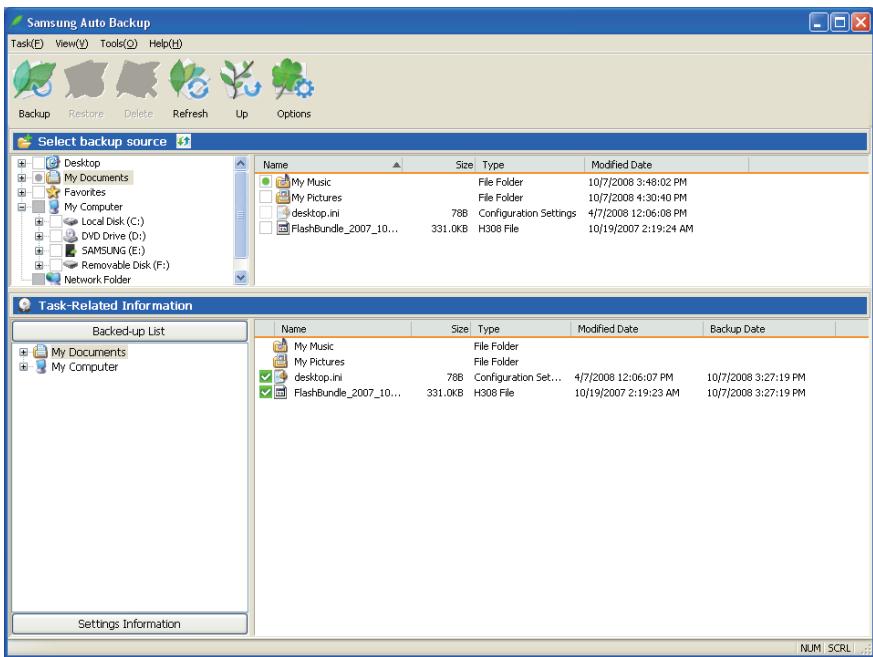Screen dimensions: 873x657
Task: Click My Music folder icon in source list
Action: pyautogui.click(x=283, y=182)
